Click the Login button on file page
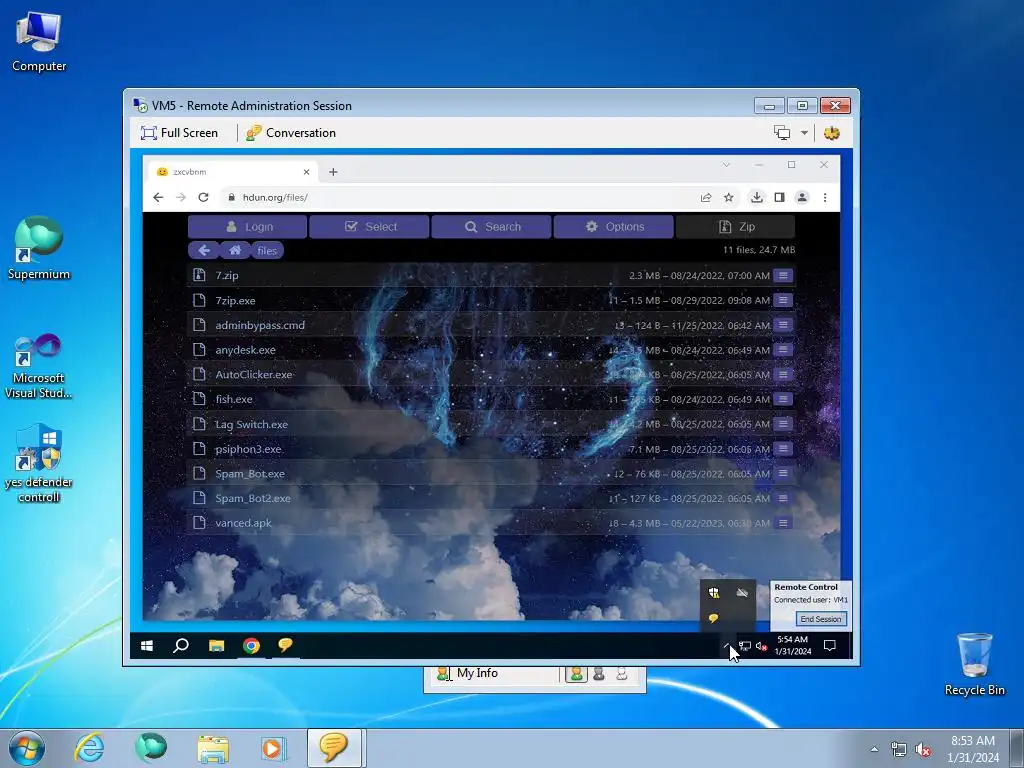The width and height of the screenshot is (1024, 768). click(x=248, y=227)
